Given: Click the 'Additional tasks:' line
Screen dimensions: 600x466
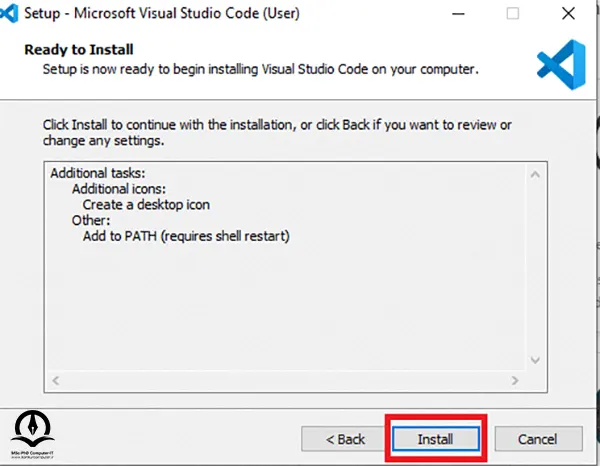Looking at the screenshot, I should pos(98,173).
